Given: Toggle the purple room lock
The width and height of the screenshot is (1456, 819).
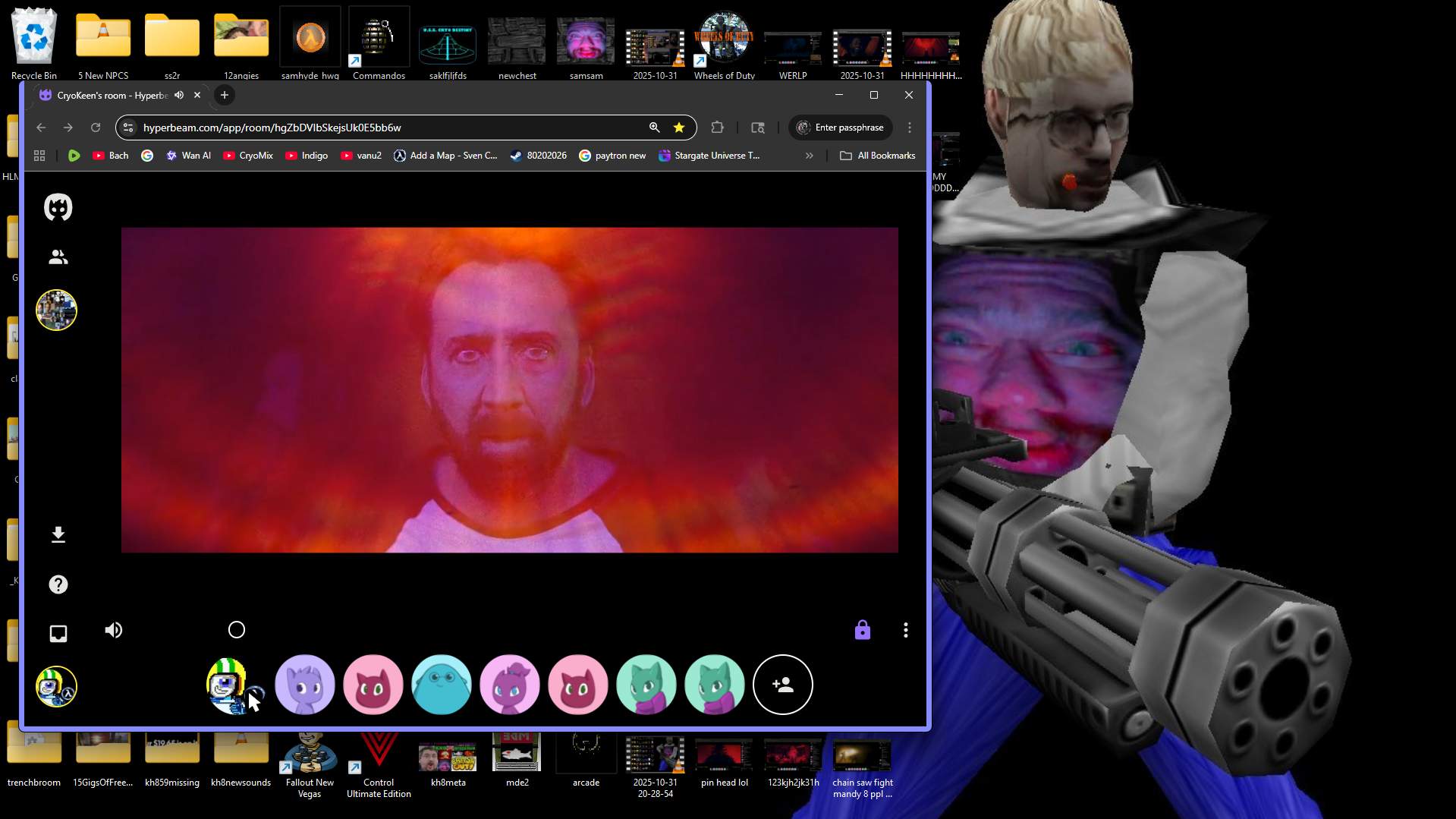Looking at the screenshot, I should click(862, 630).
